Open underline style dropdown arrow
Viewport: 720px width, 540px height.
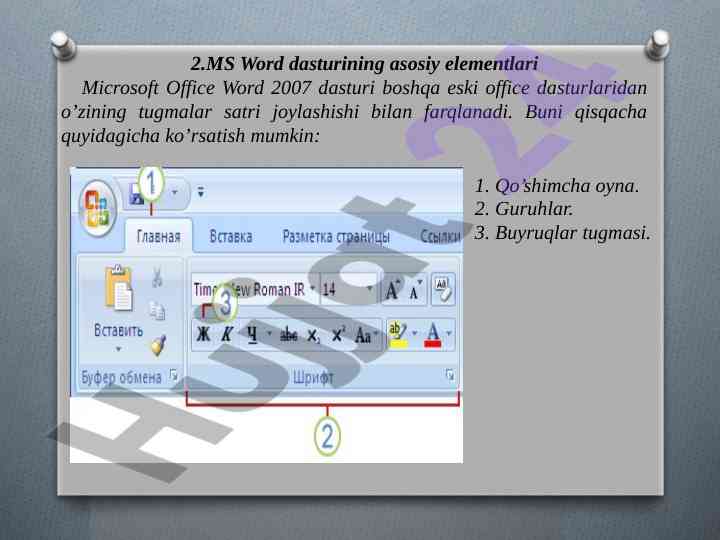point(269,334)
